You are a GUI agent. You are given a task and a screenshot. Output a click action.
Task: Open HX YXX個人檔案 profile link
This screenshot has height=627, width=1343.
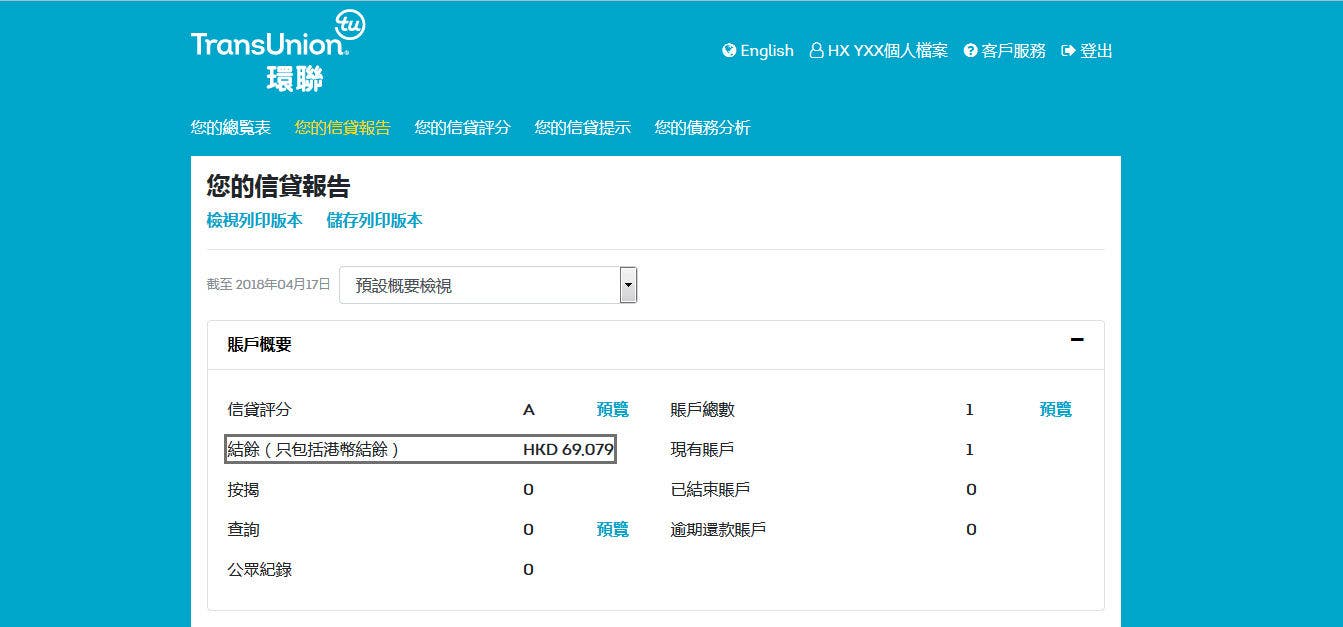888,51
